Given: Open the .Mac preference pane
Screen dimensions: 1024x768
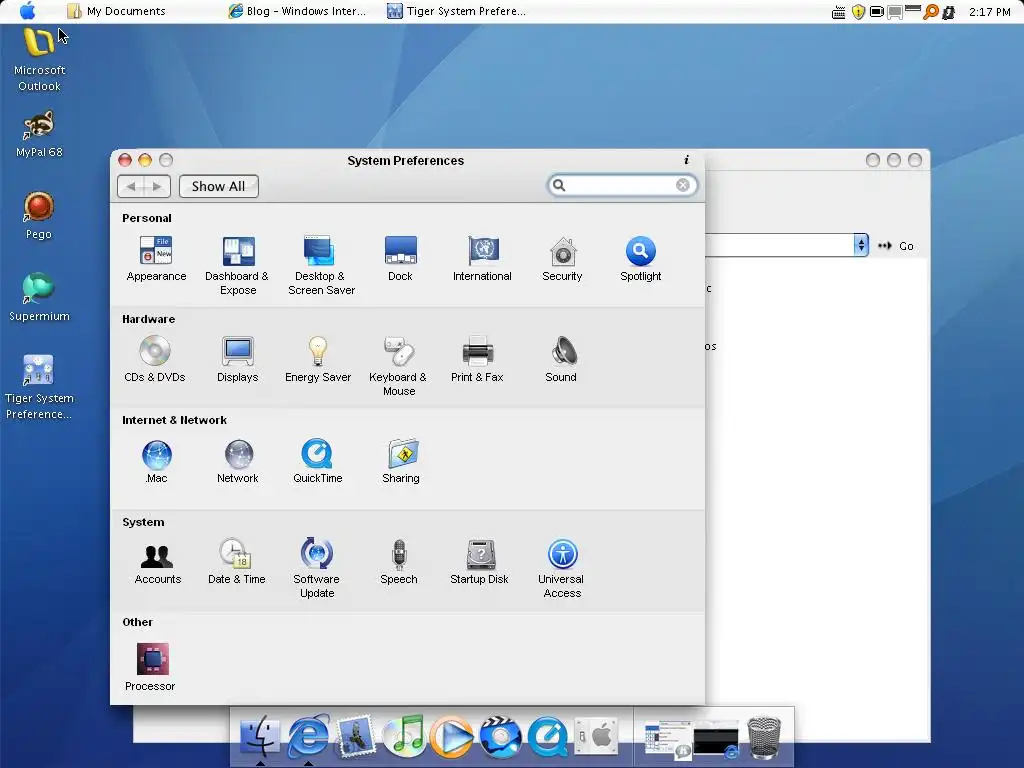Looking at the screenshot, I should click(157, 461).
